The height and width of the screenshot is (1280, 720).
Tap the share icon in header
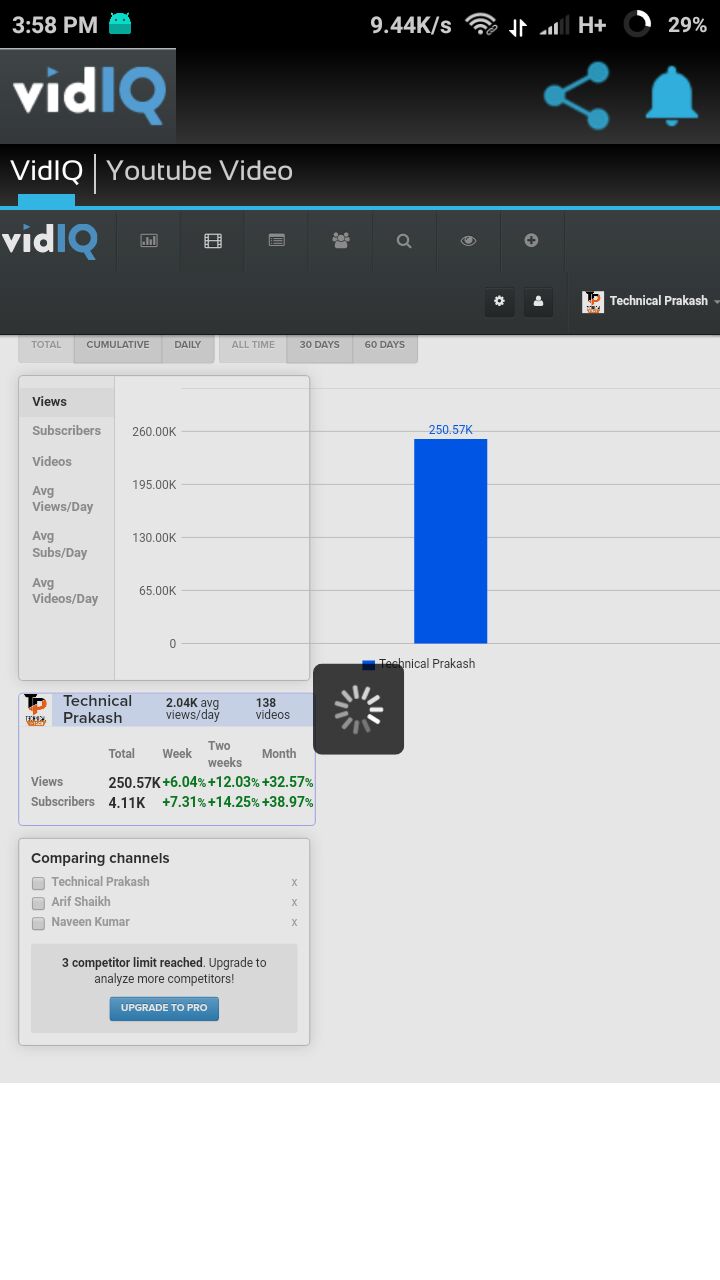[577, 96]
